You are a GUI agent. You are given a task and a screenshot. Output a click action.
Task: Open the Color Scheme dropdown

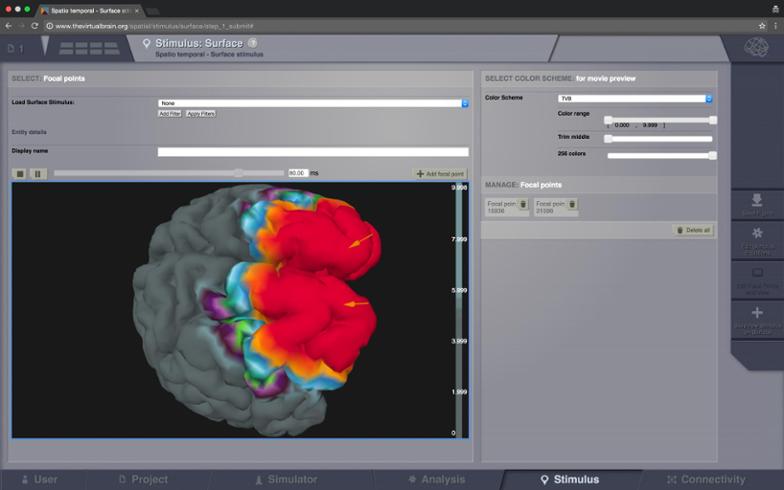(x=634, y=99)
